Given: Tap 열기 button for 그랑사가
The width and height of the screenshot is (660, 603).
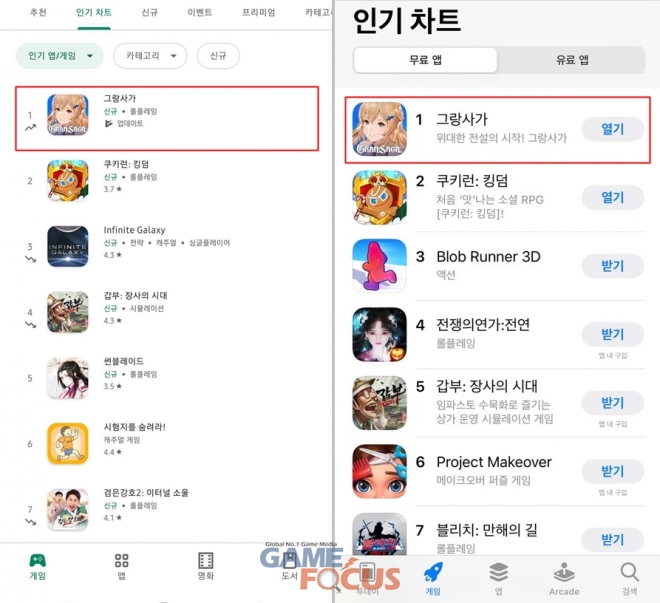Looking at the screenshot, I should click(613, 129).
